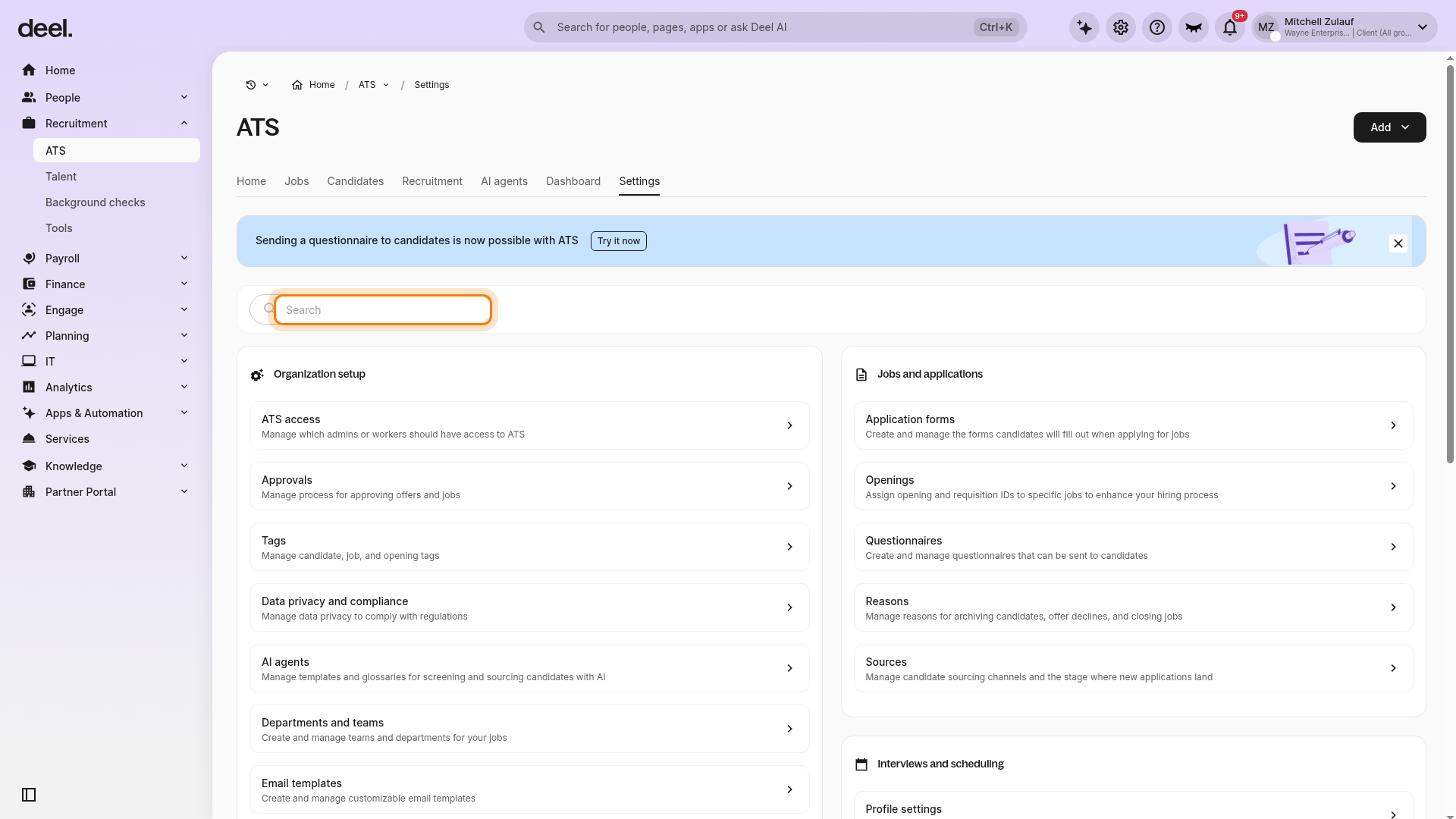The width and height of the screenshot is (1456, 819).
Task: Open the settings gear in top bar
Action: 1121,27
